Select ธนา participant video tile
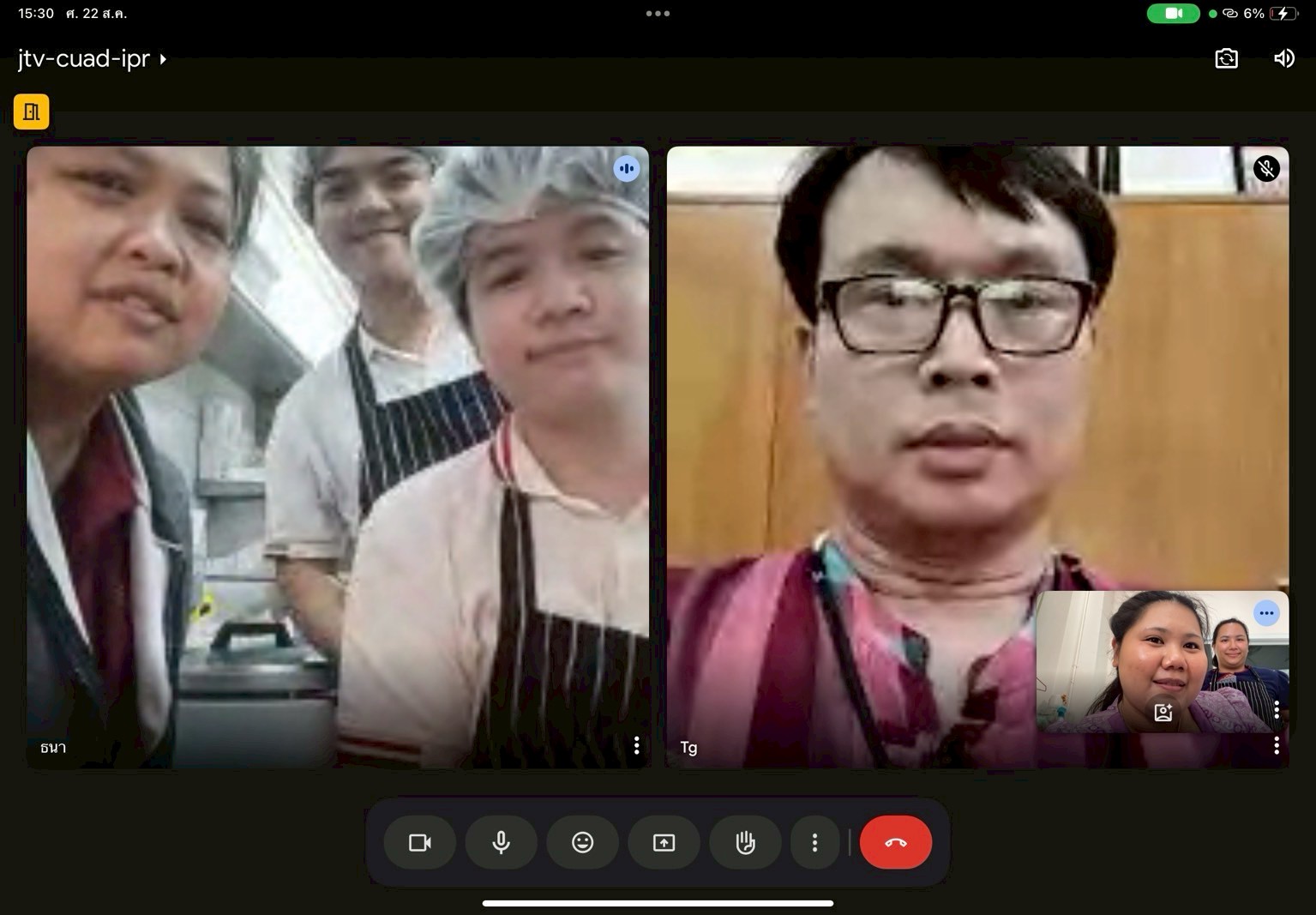The width and height of the screenshot is (1316, 915). 338,457
